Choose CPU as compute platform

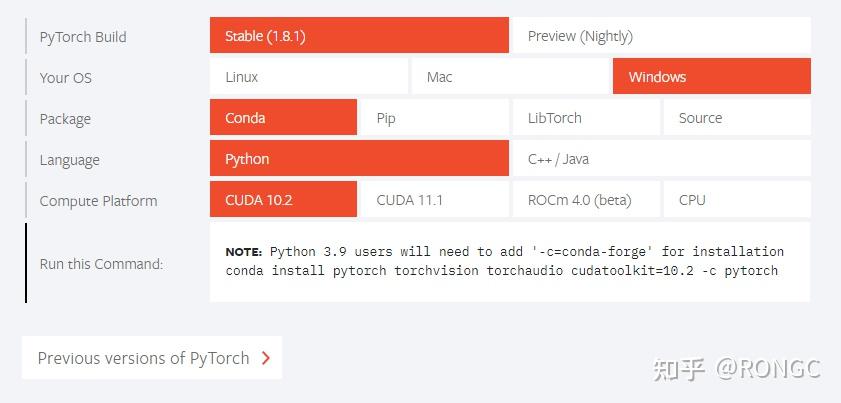pos(737,199)
